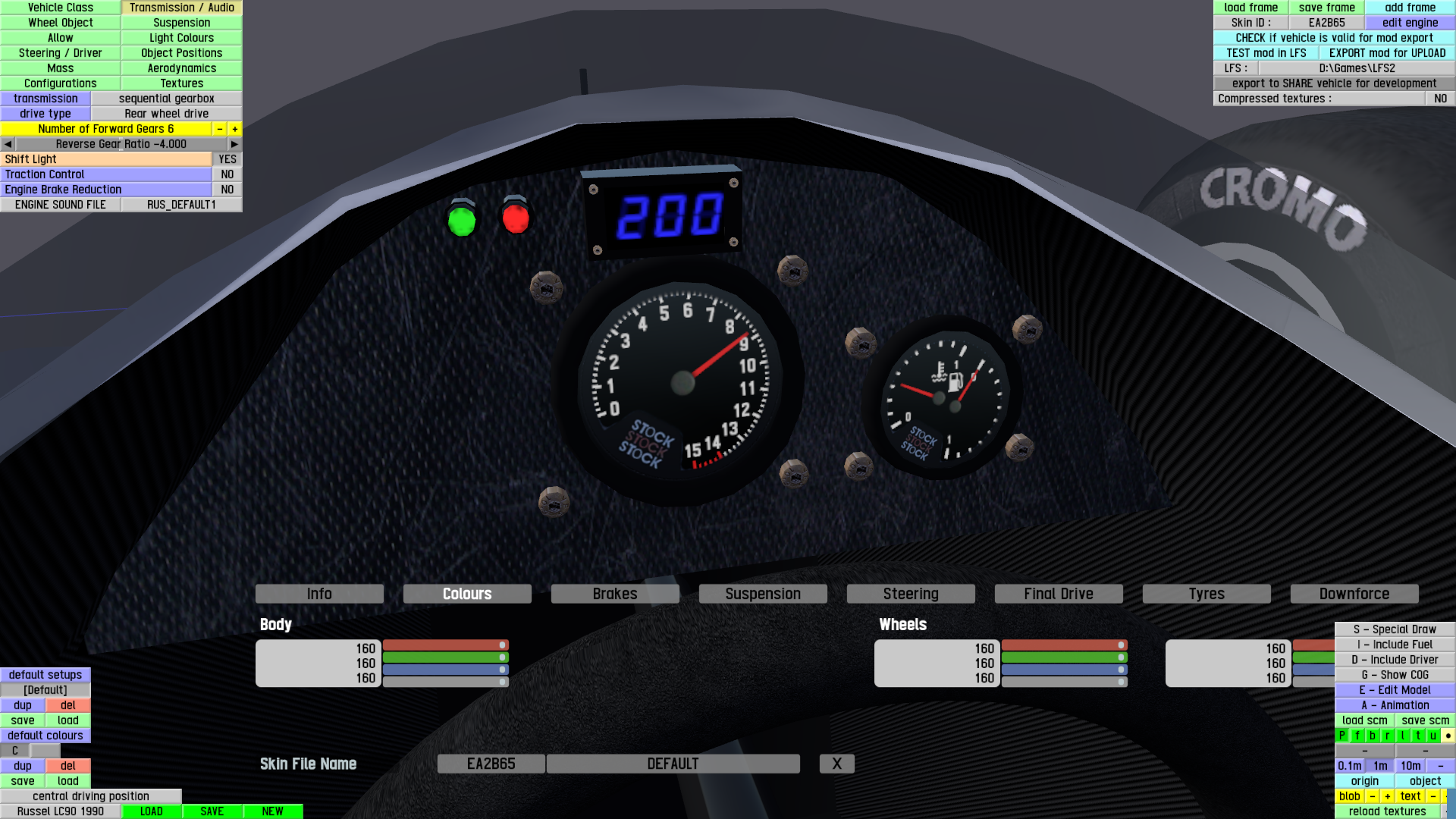Check if vehicle is valid for export

click(1335, 38)
